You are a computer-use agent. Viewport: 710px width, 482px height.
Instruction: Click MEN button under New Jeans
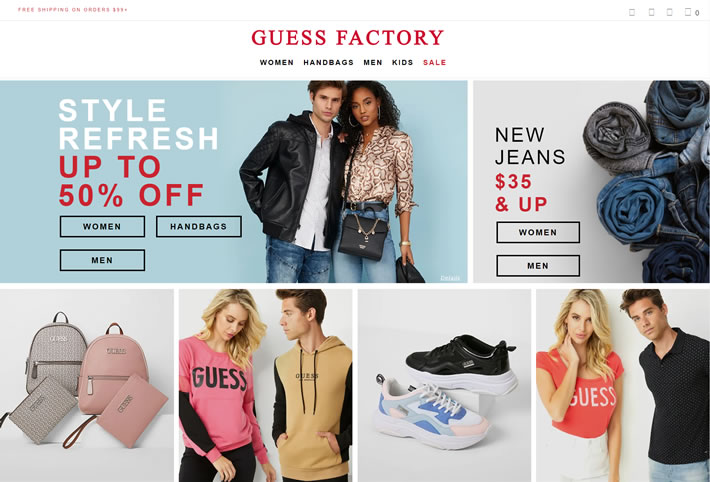coord(538,266)
